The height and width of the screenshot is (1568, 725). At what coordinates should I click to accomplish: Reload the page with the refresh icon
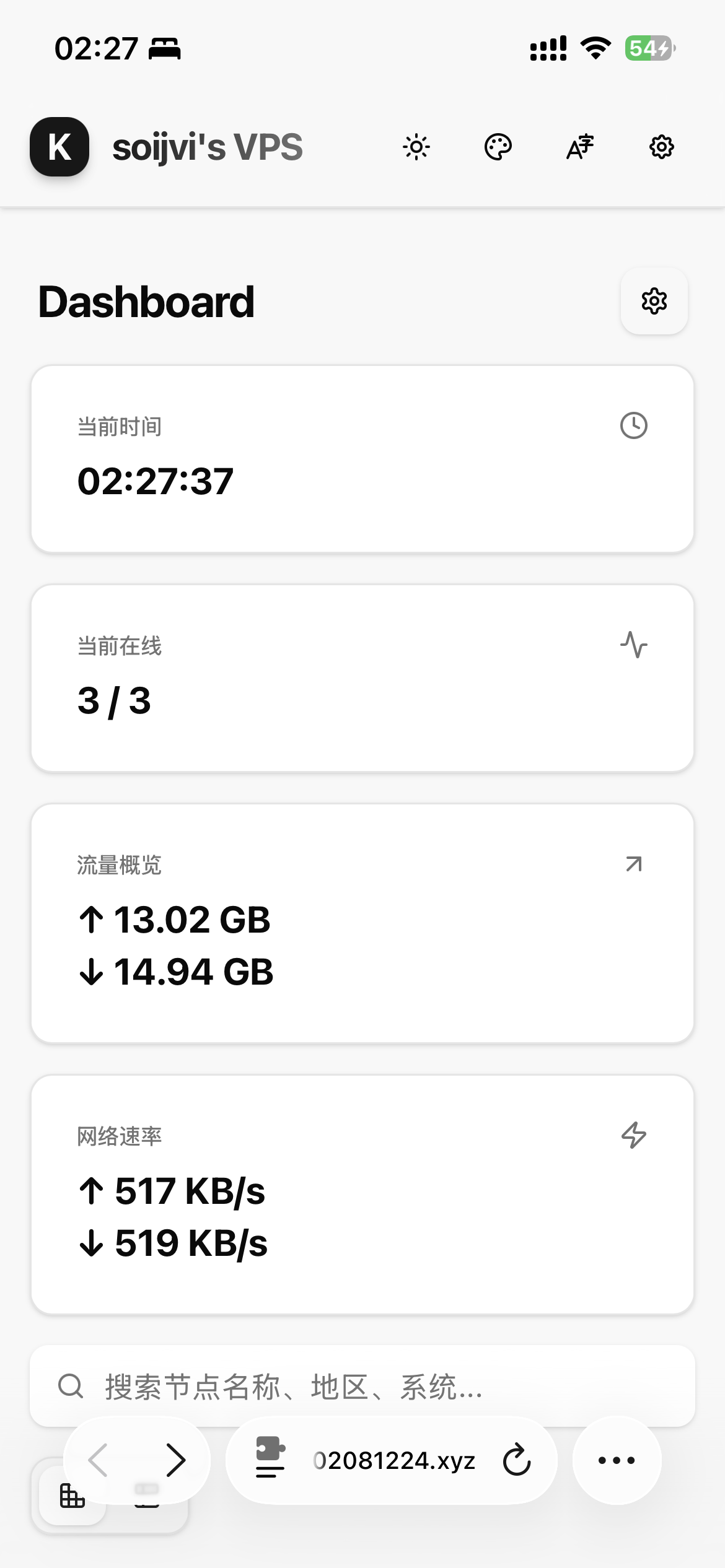[x=516, y=1460]
